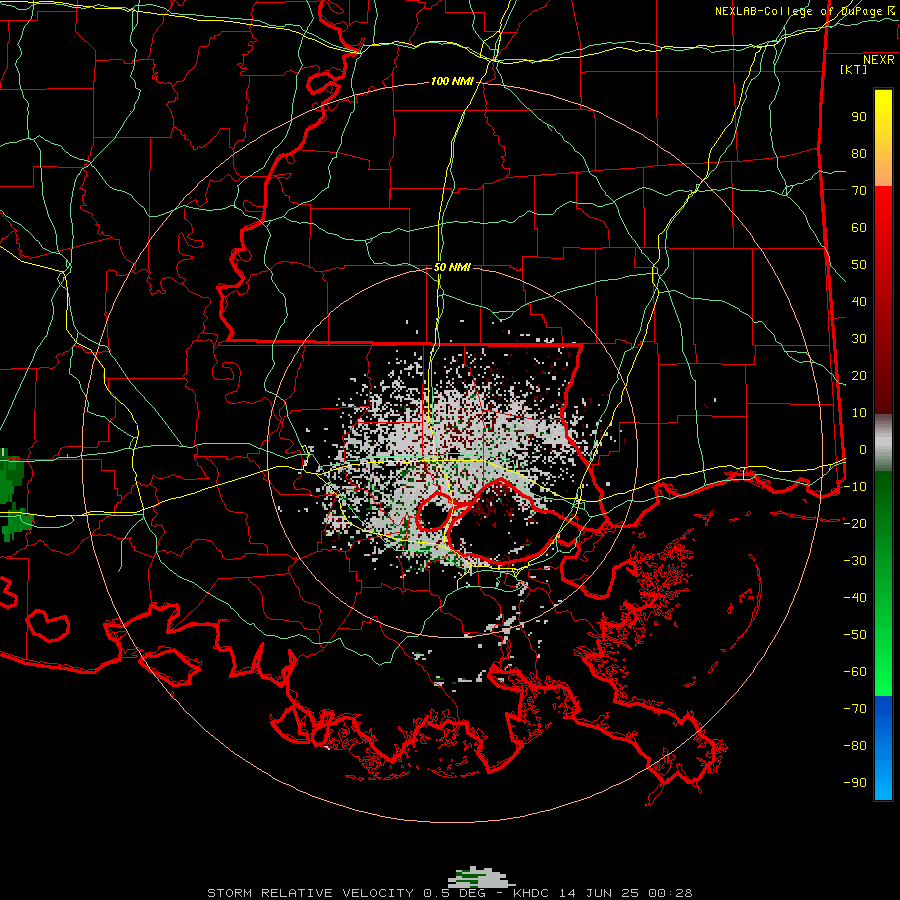Click the "14 JUN 25" date text
Screen dimensions: 900x900
[x=599, y=893]
